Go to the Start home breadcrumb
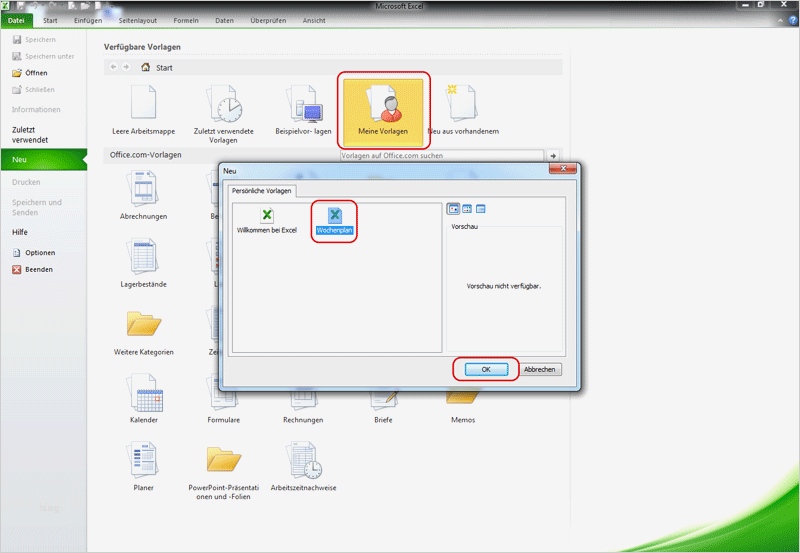 tap(157, 67)
